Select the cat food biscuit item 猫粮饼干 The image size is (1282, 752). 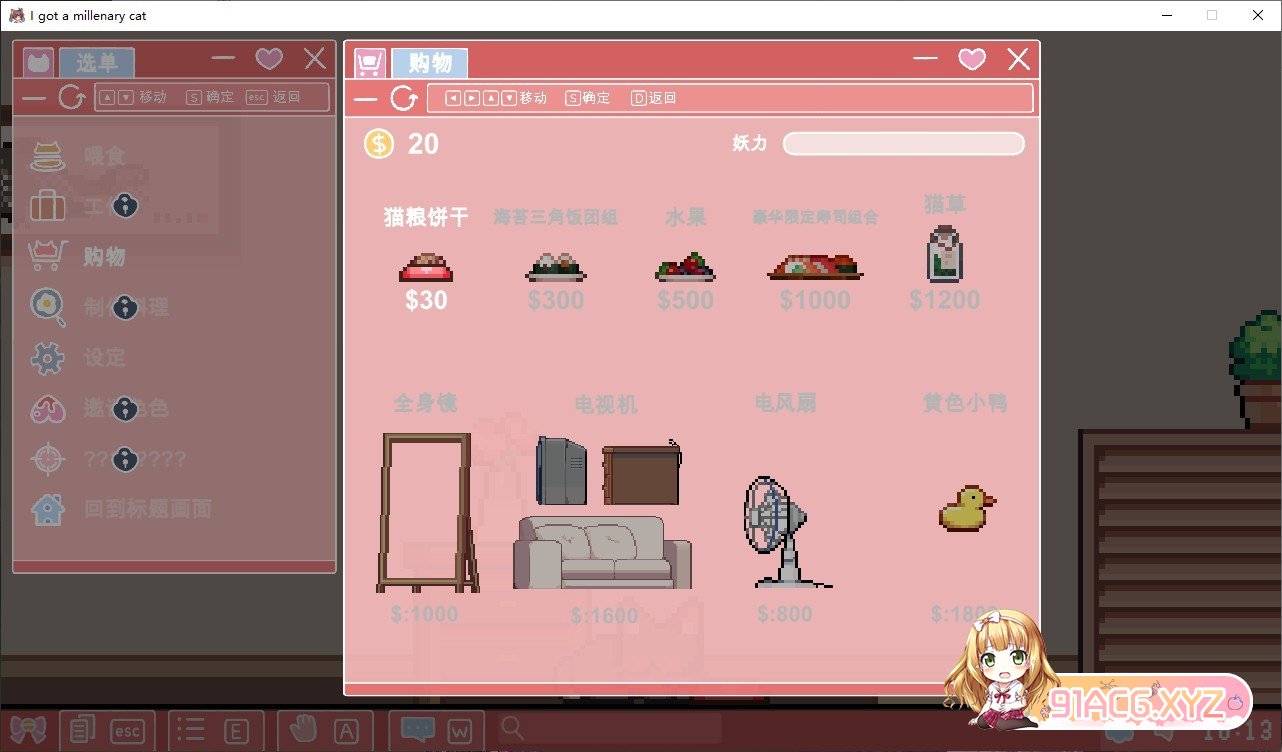426,267
